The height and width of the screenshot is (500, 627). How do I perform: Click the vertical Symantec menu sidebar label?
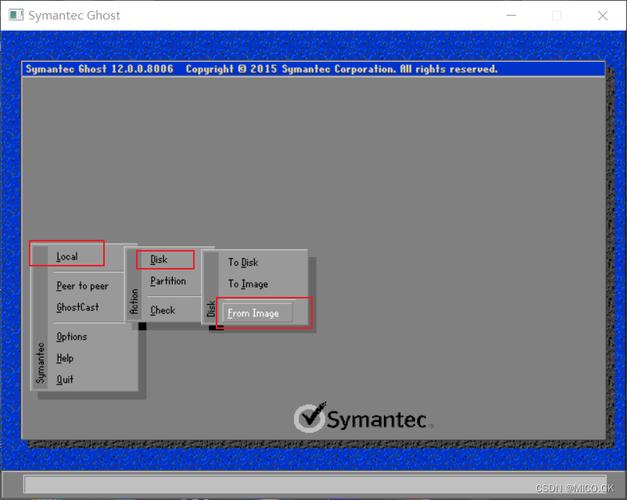pyautogui.click(x=40, y=363)
